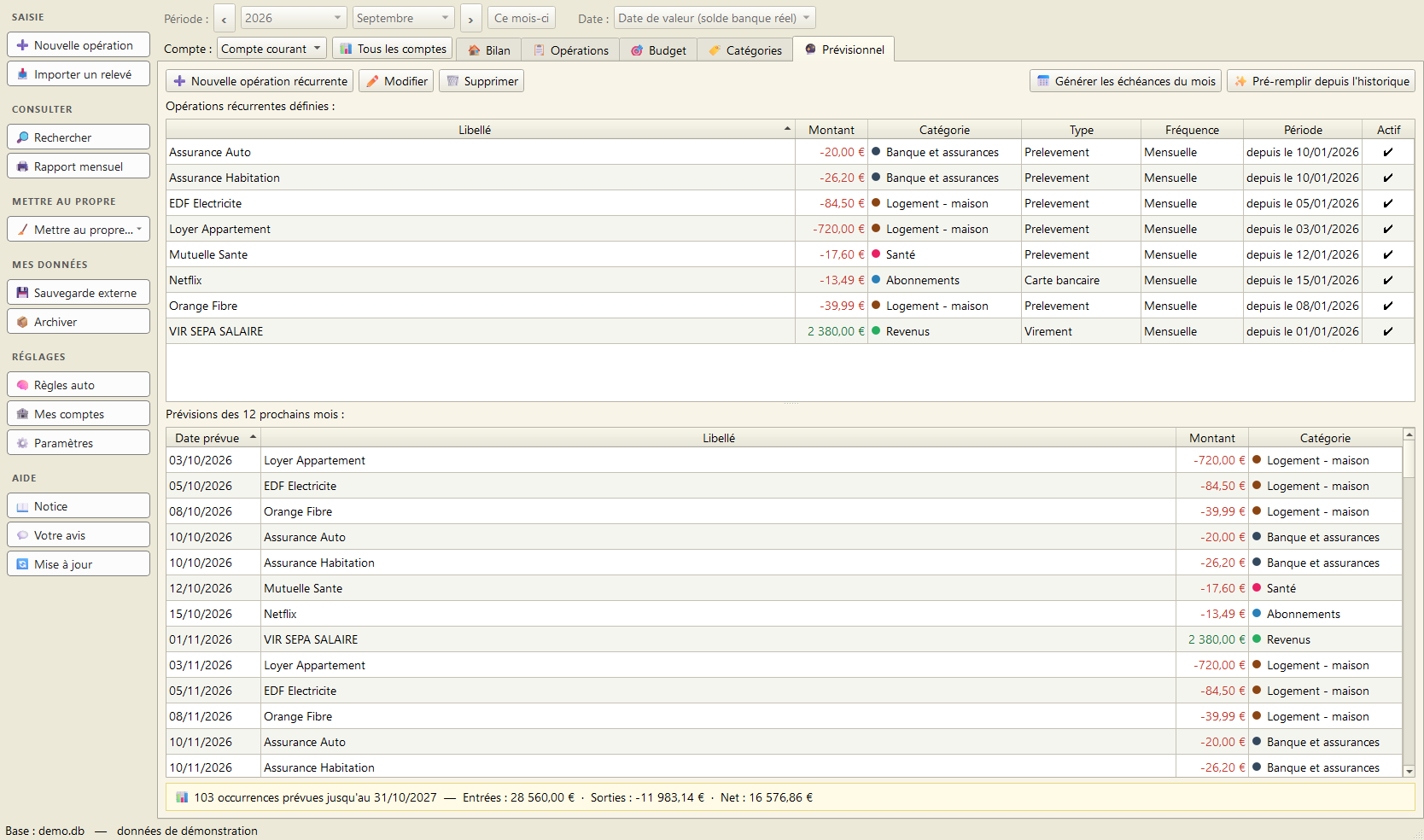Switch to the Bilan tab
The image size is (1424, 840).
pos(489,50)
